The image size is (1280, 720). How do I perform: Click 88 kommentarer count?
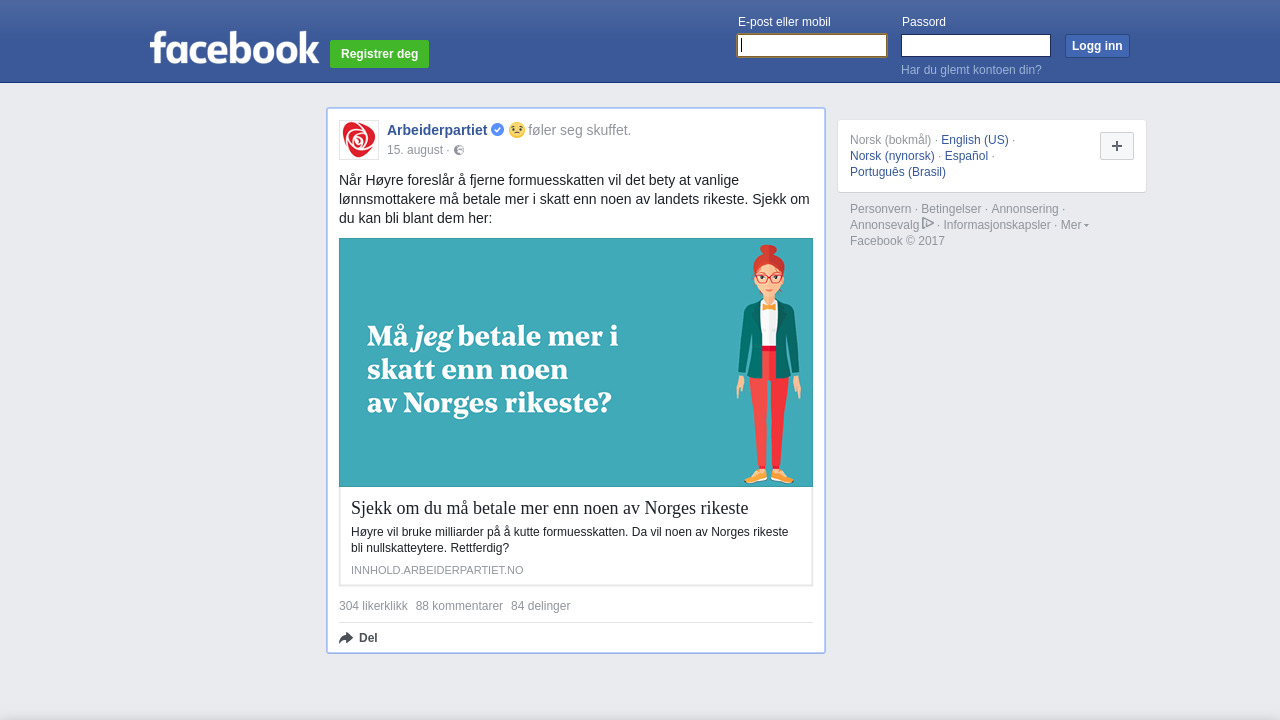click(x=459, y=606)
